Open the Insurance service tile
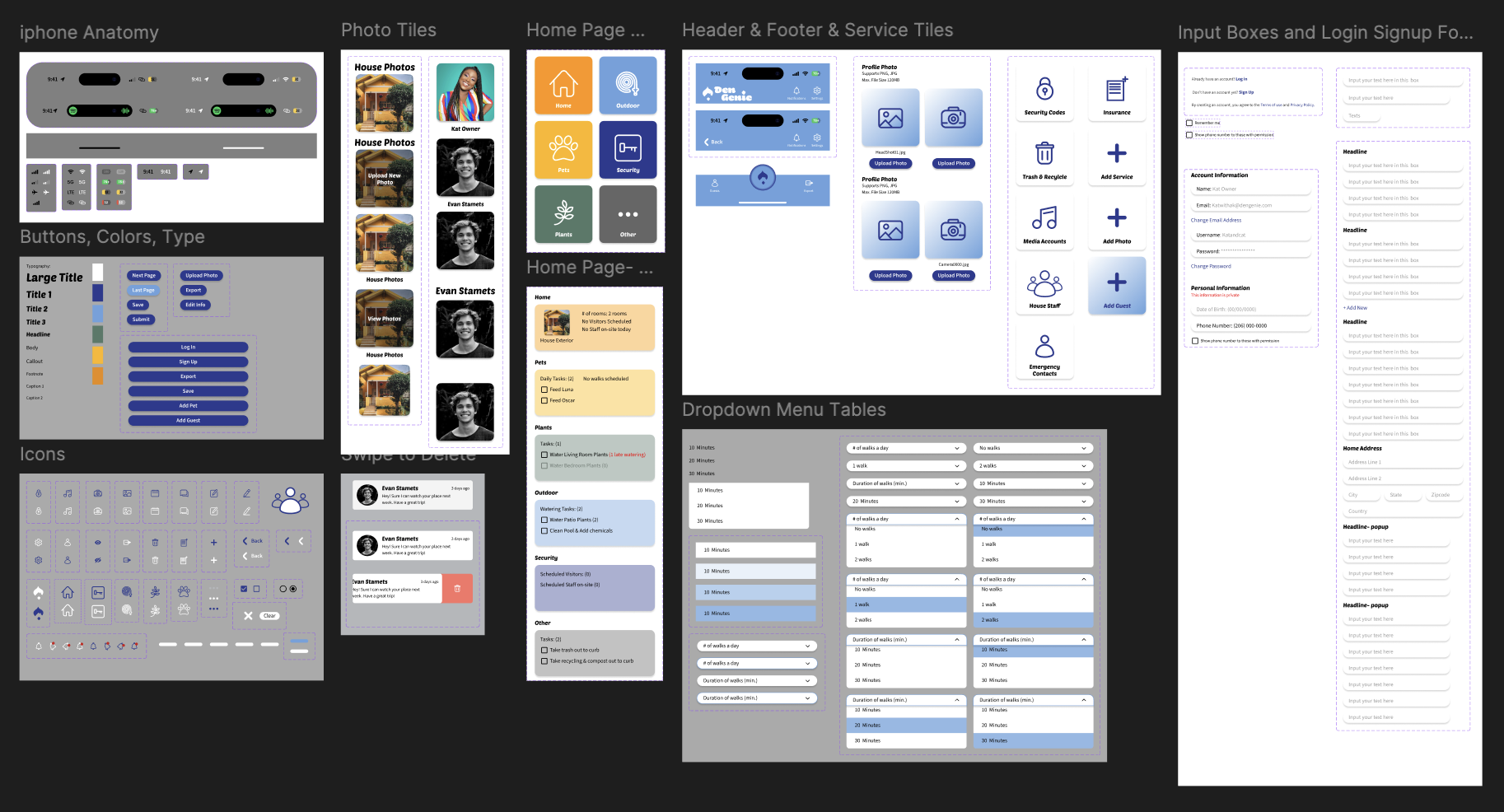 click(x=1117, y=93)
